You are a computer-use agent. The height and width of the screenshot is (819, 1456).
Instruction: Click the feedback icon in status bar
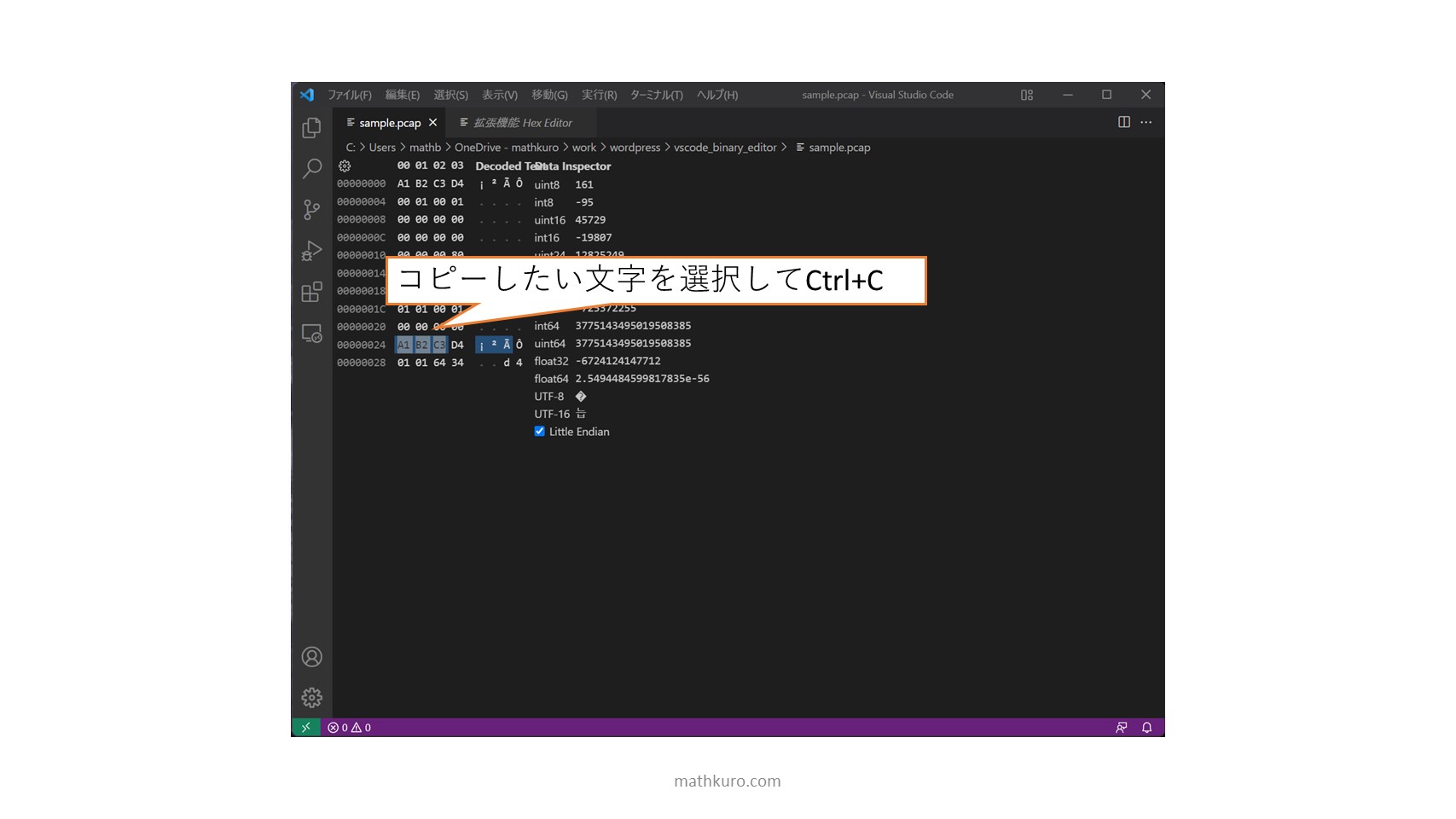click(x=1122, y=728)
